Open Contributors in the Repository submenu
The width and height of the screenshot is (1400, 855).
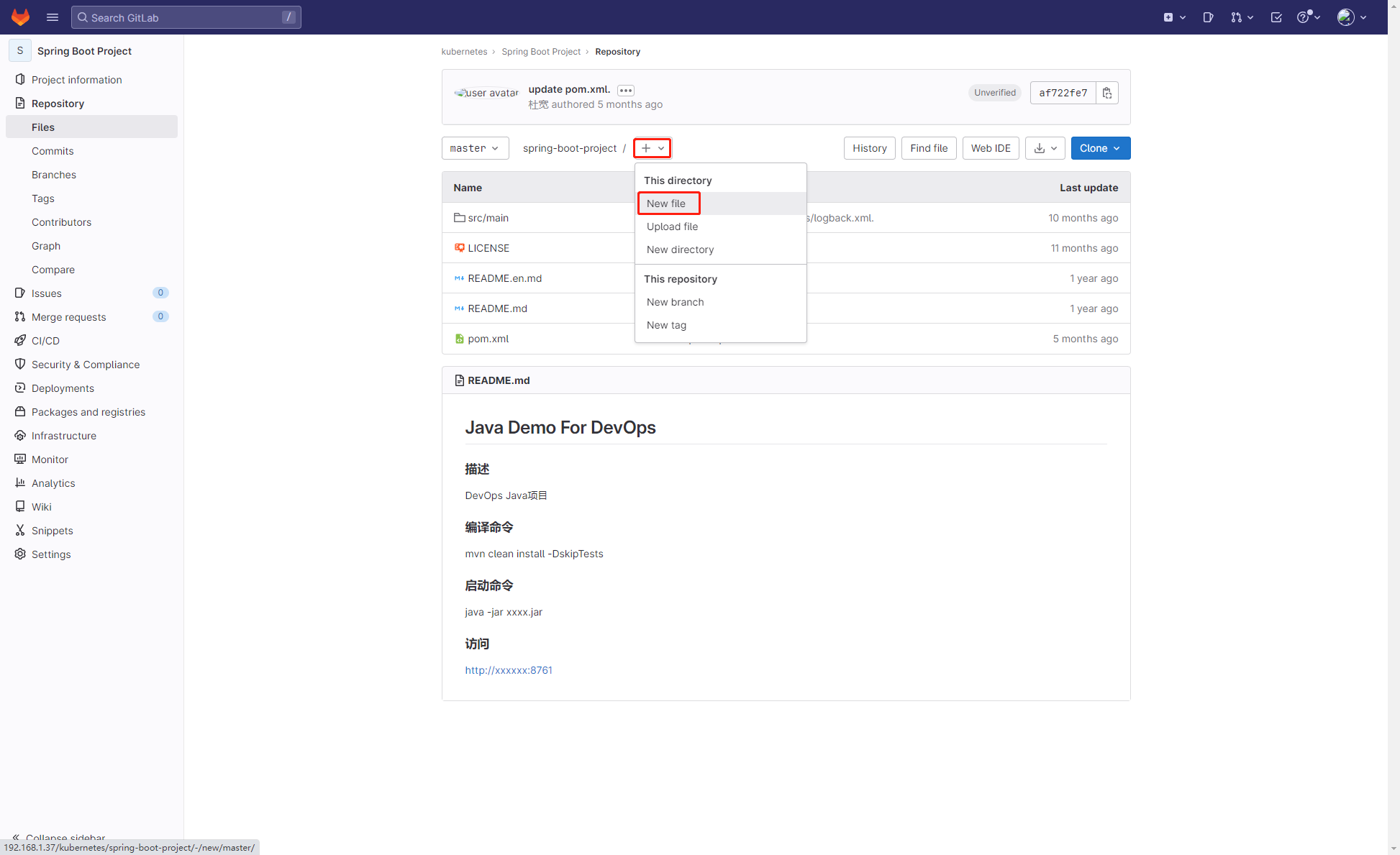(x=62, y=222)
